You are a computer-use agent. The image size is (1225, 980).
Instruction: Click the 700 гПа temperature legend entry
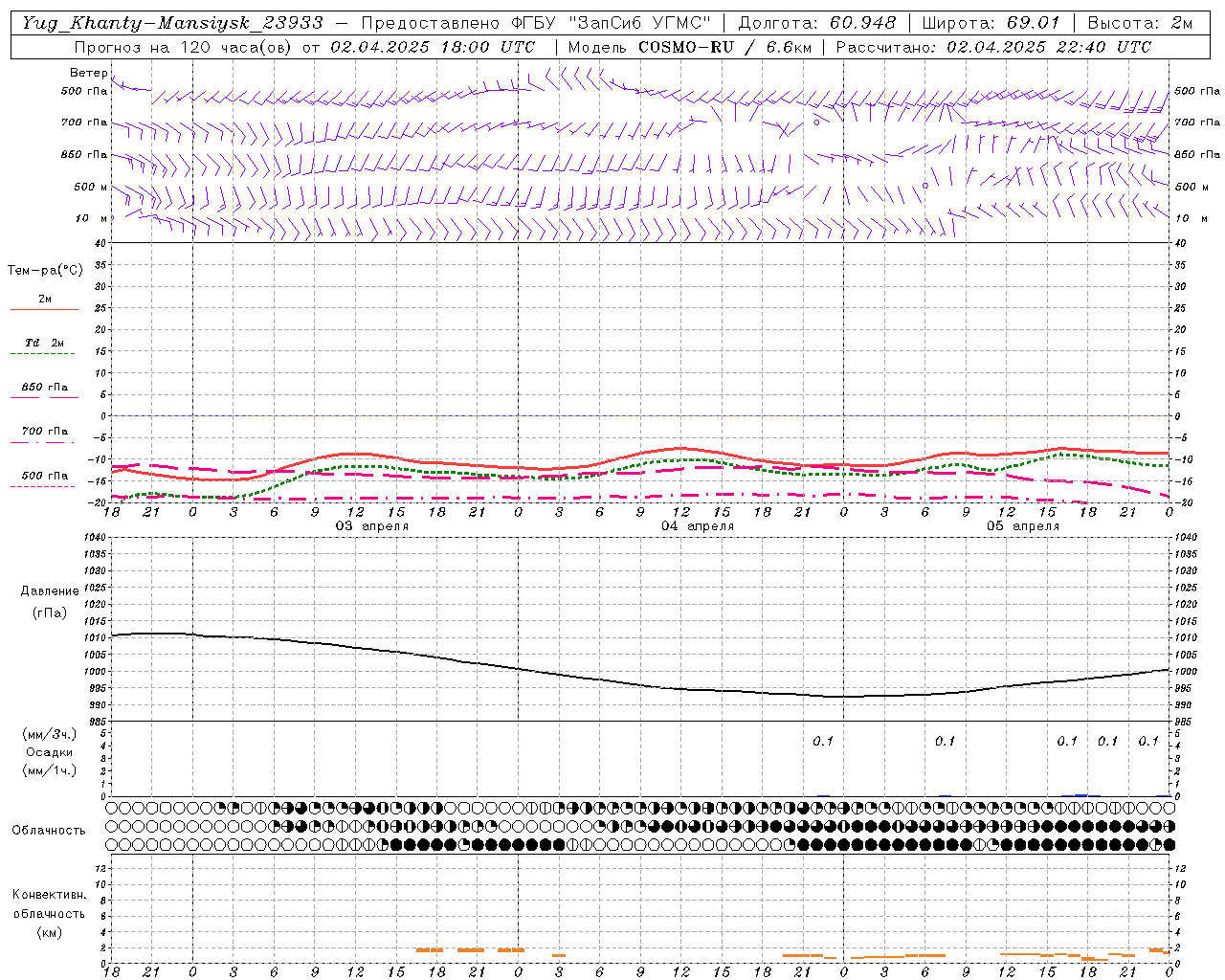(45, 431)
